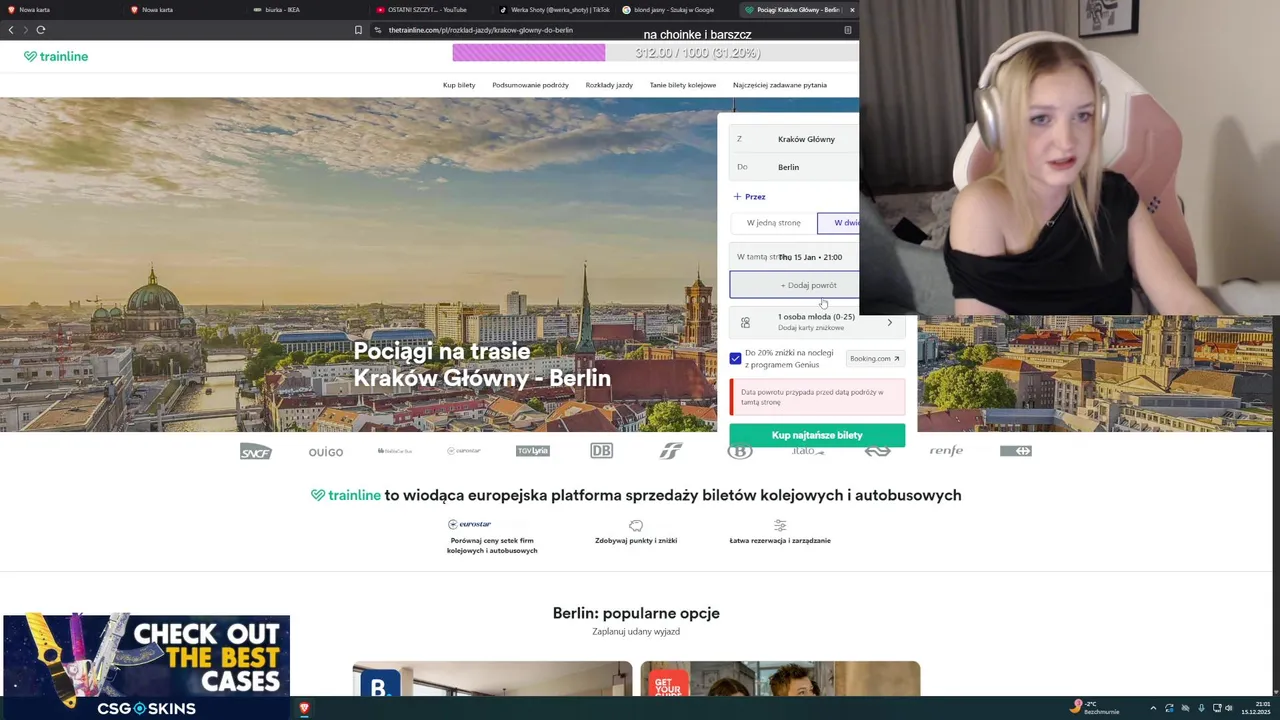Uncheck the Genius 20% zniżki checkbox
The height and width of the screenshot is (720, 1280).
click(735, 358)
